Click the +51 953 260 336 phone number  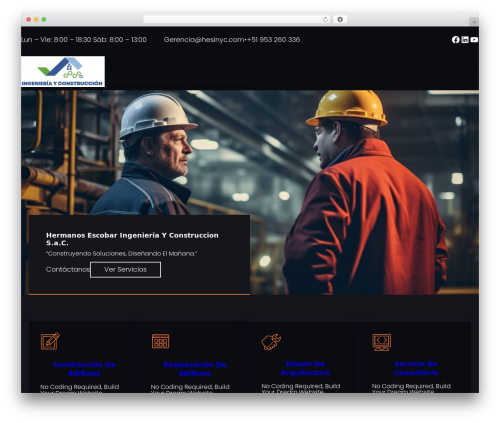coord(273,40)
